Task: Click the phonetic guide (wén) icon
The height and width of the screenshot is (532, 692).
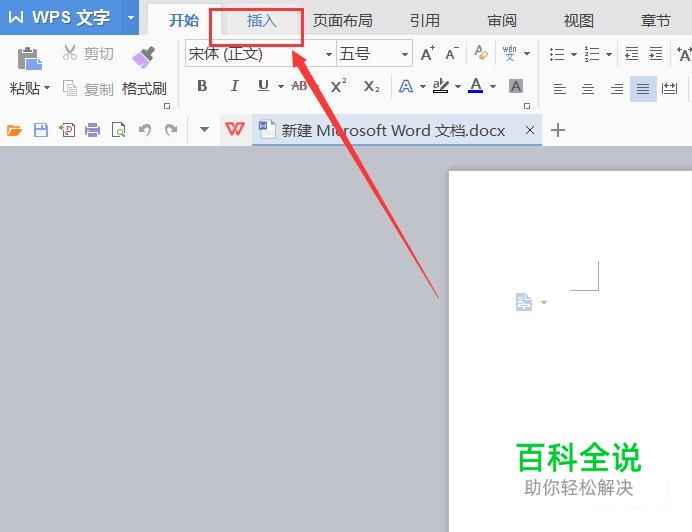Action: (509, 53)
